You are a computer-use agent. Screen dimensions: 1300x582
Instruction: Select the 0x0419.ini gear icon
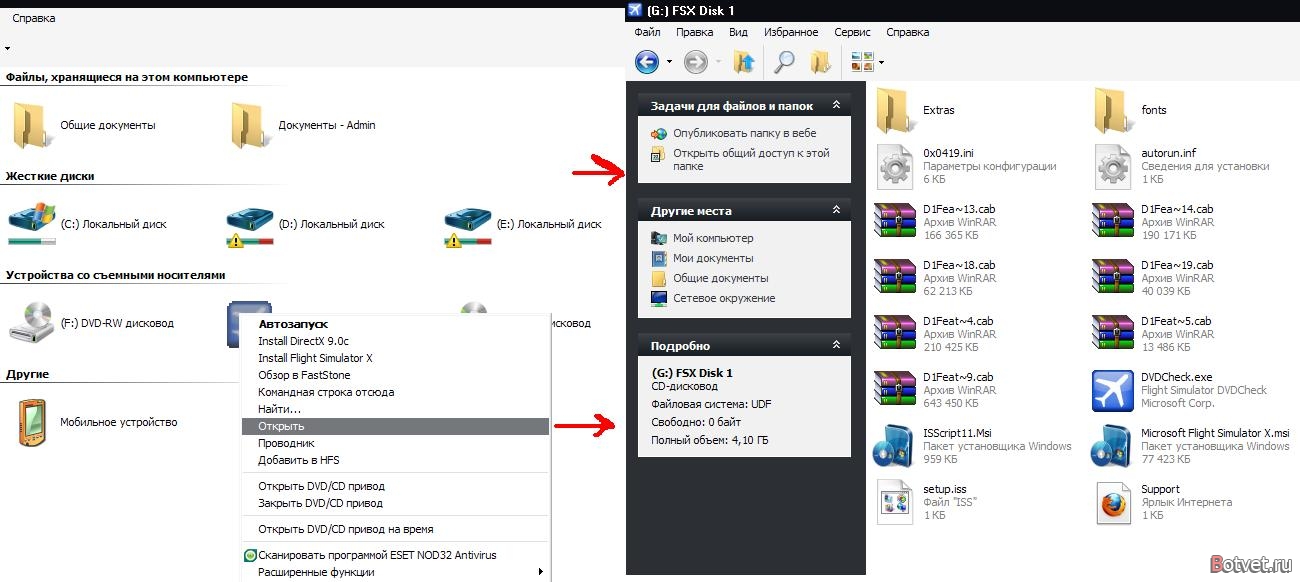click(896, 166)
